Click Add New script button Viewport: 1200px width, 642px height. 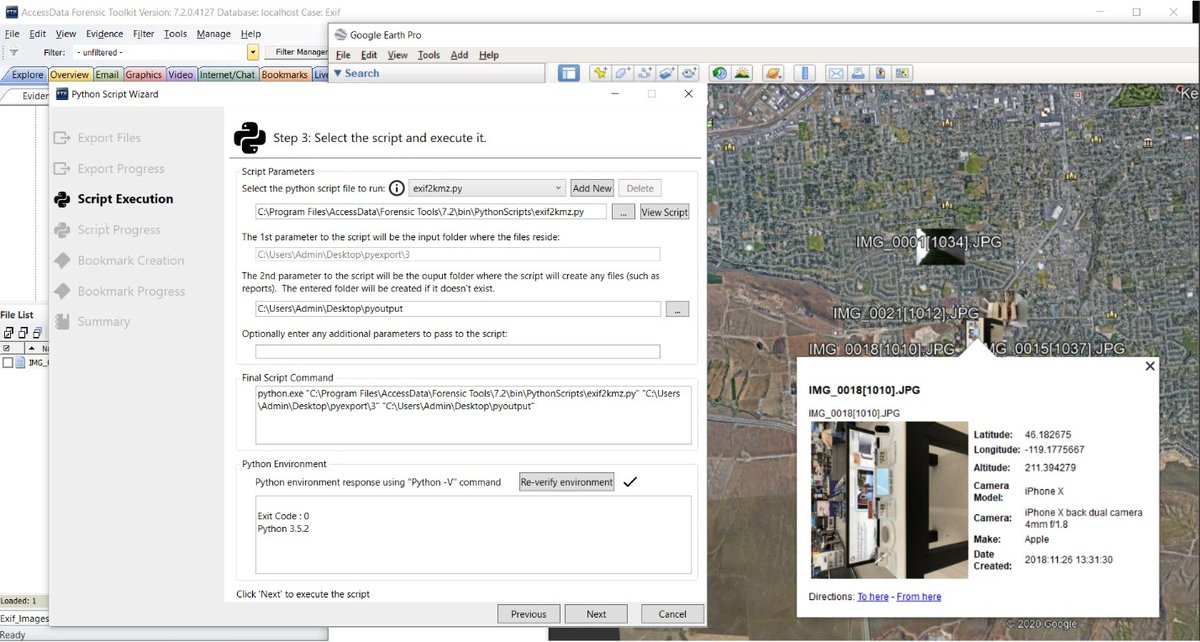coord(592,188)
